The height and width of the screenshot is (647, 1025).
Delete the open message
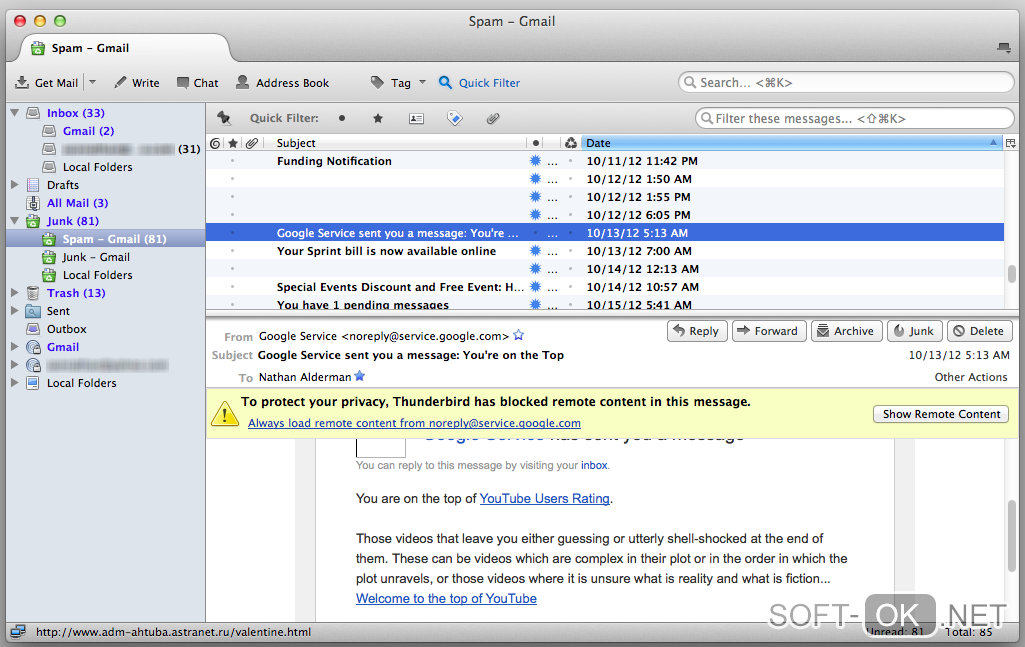pyautogui.click(x=979, y=331)
